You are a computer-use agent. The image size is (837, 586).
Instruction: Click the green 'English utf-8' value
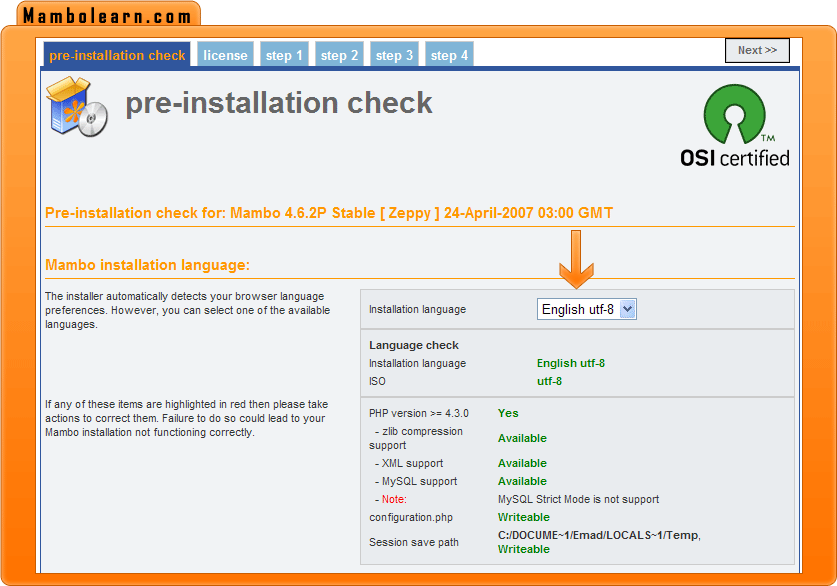pos(571,363)
